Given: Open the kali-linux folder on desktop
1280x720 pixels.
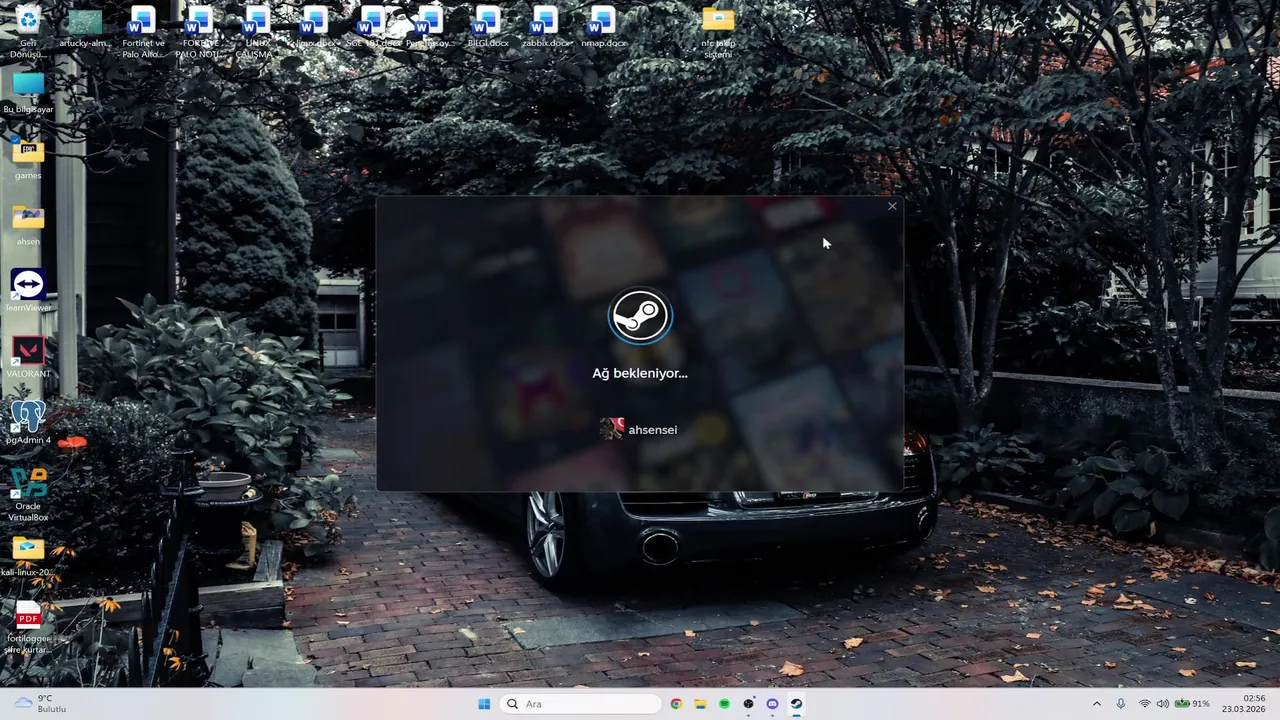Looking at the screenshot, I should tap(28, 556).
